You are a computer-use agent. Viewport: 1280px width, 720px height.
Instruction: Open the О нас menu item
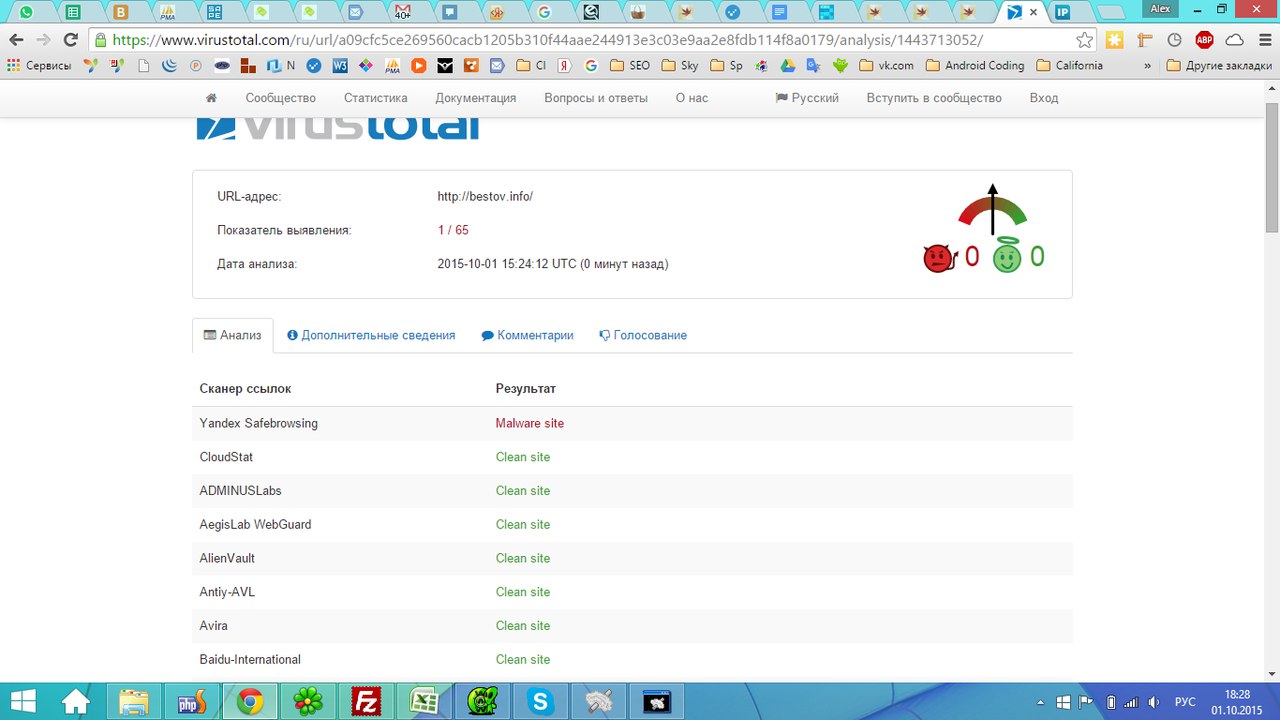click(x=692, y=98)
